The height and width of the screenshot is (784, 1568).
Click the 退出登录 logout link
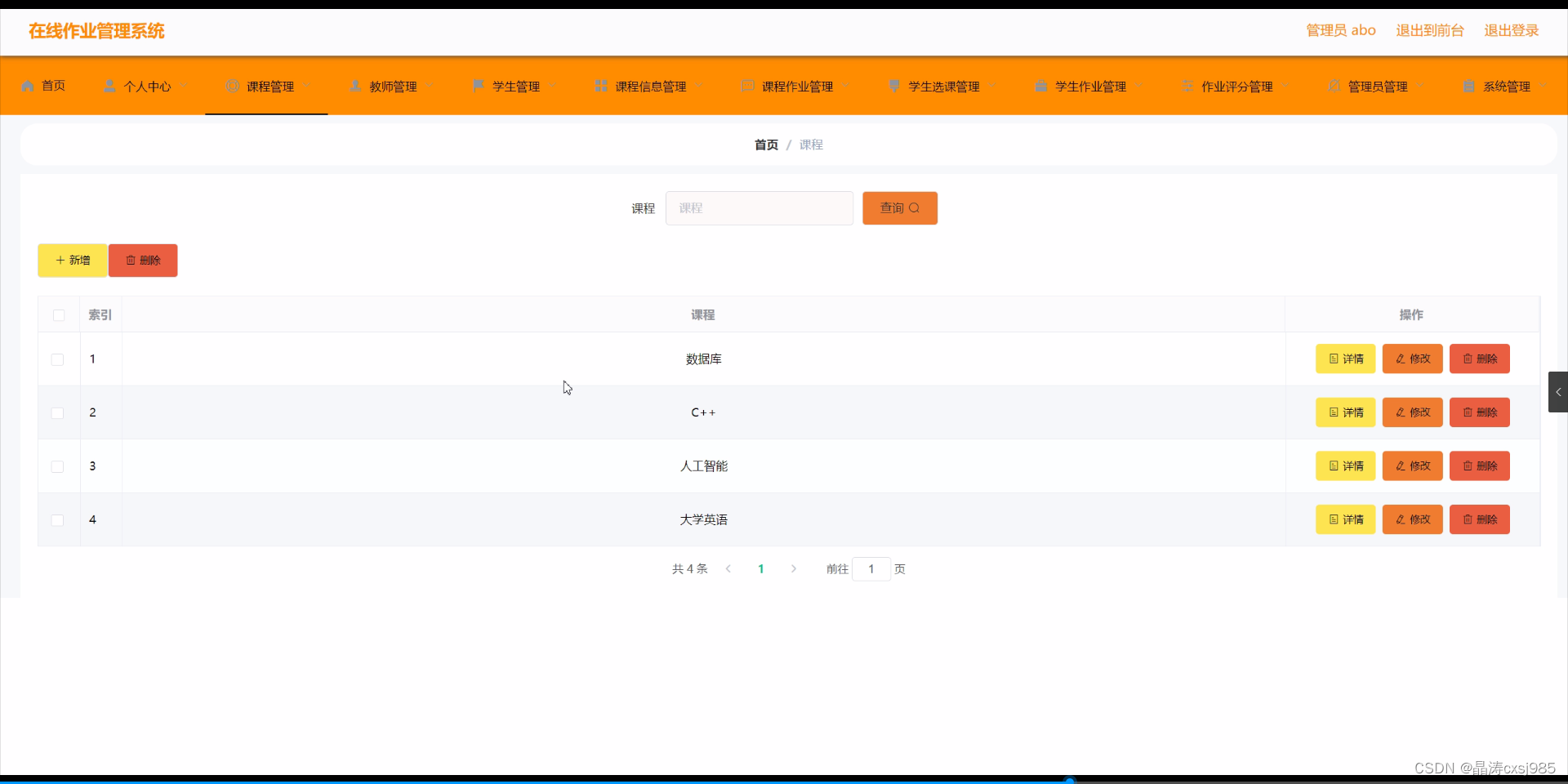(1511, 30)
